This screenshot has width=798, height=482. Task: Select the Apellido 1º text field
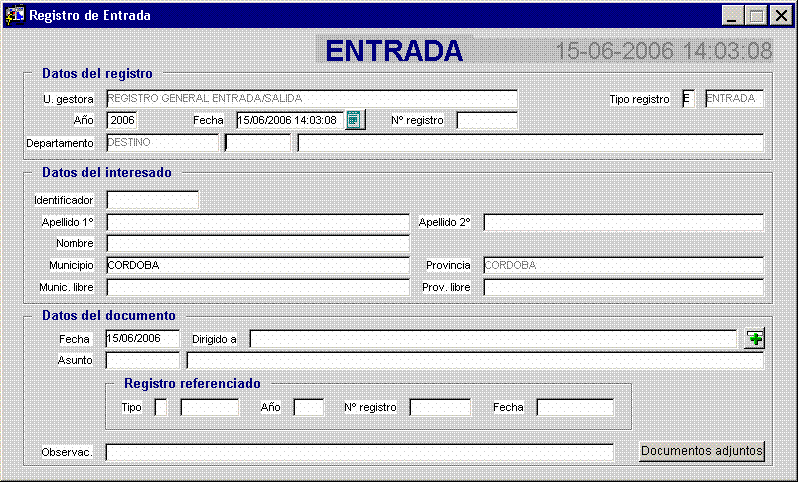tap(258, 222)
